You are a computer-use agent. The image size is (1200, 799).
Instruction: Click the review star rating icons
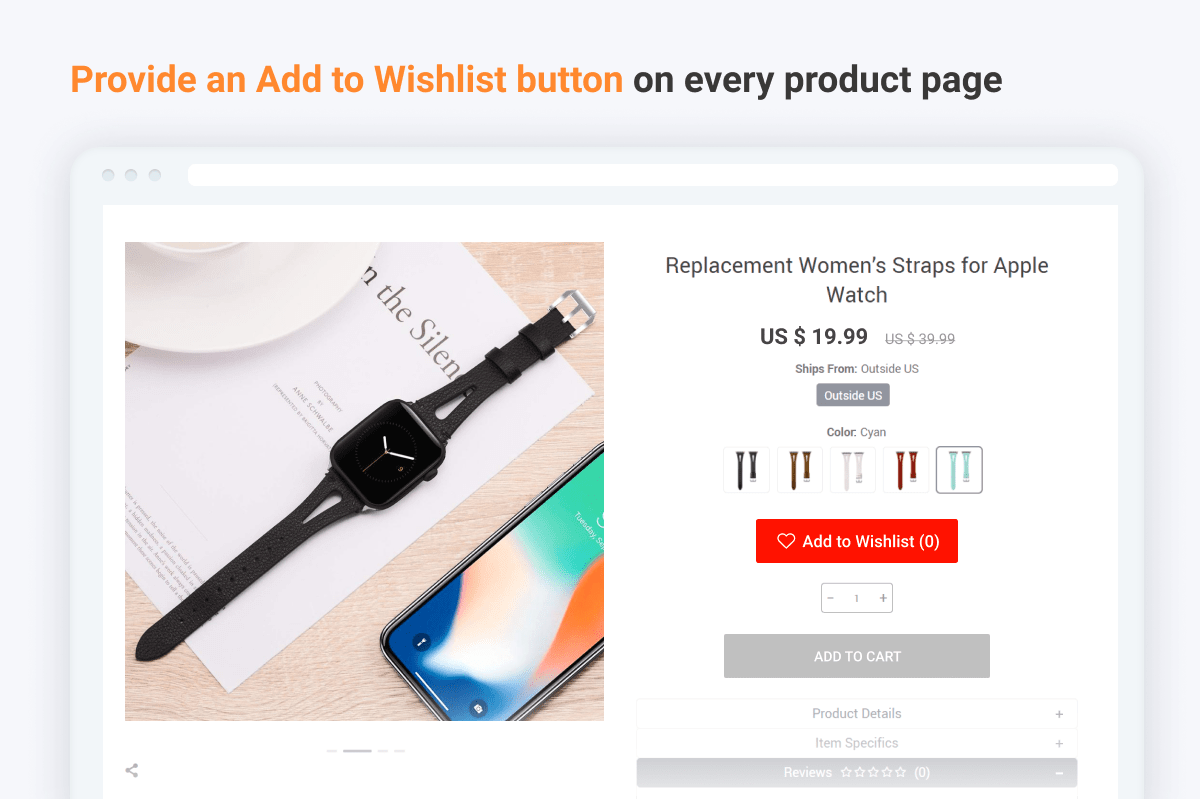(x=874, y=772)
